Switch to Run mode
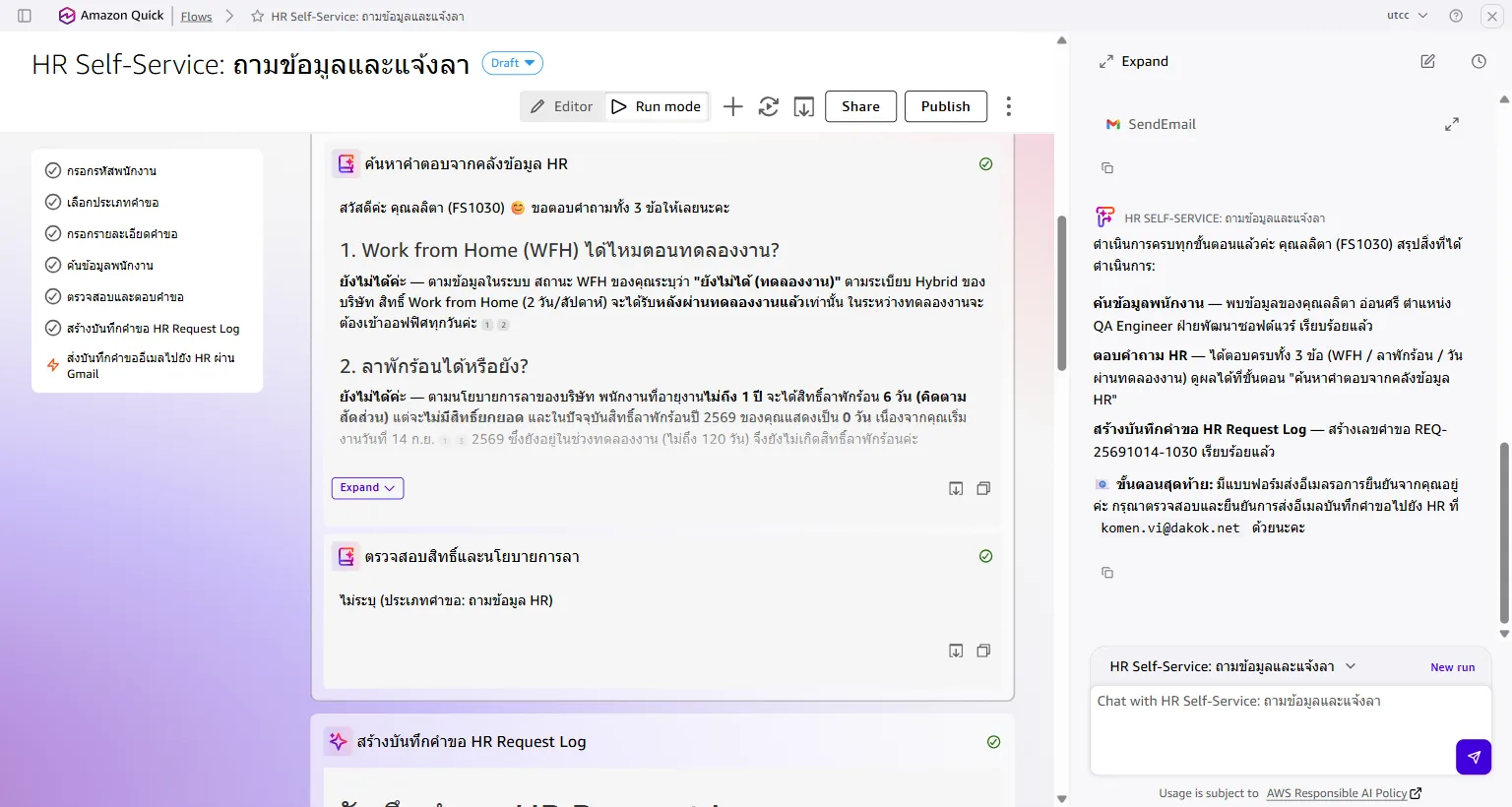1512x807 pixels. click(x=656, y=106)
